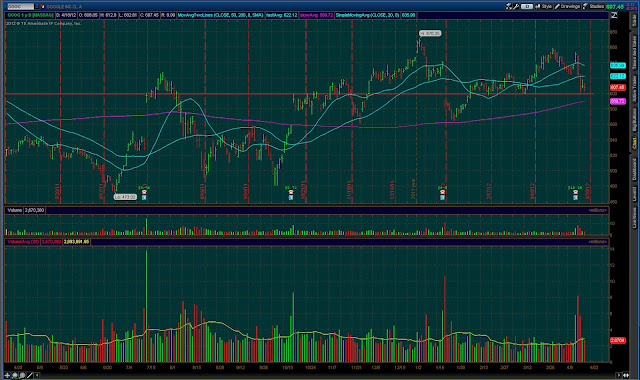The image size is (640, 380).
Task: Open the Times And Sales side tab
Action: (635, 52)
